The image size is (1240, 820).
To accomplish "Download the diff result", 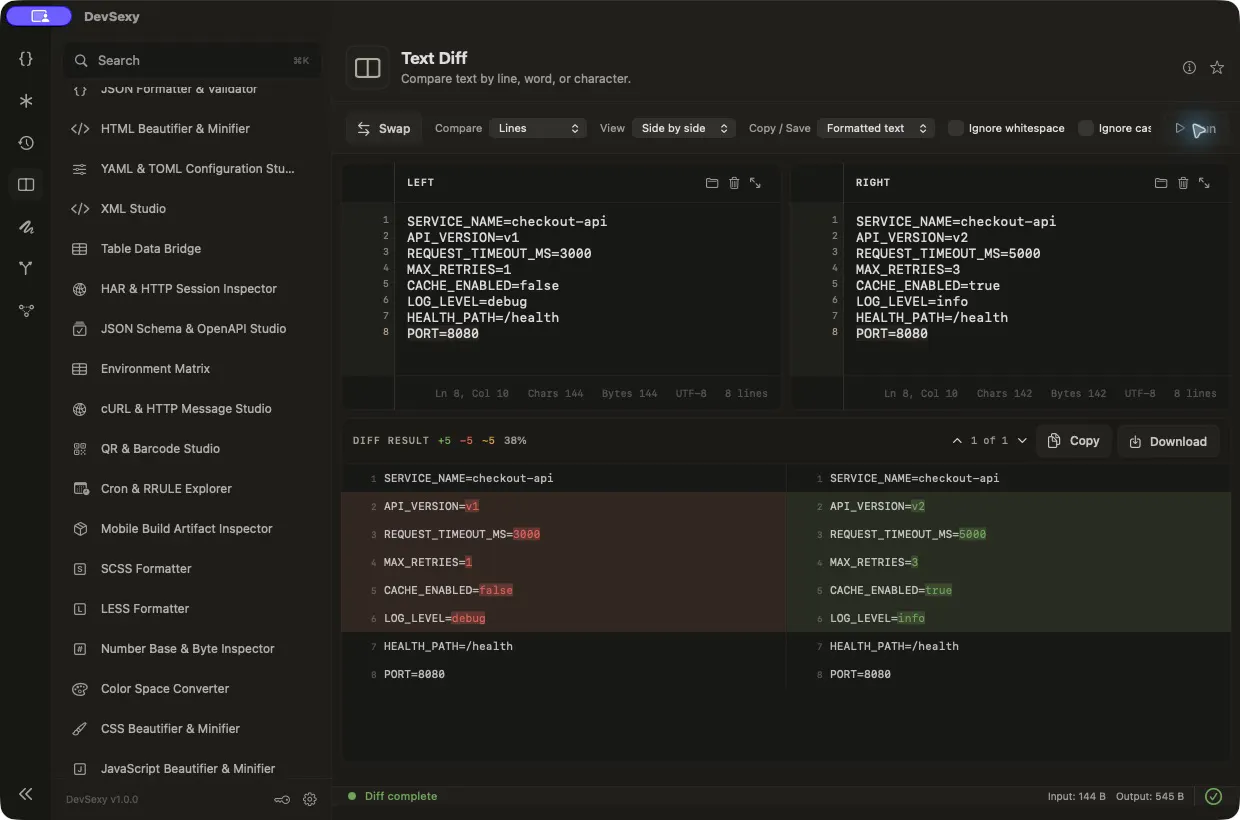I will click(1168, 441).
